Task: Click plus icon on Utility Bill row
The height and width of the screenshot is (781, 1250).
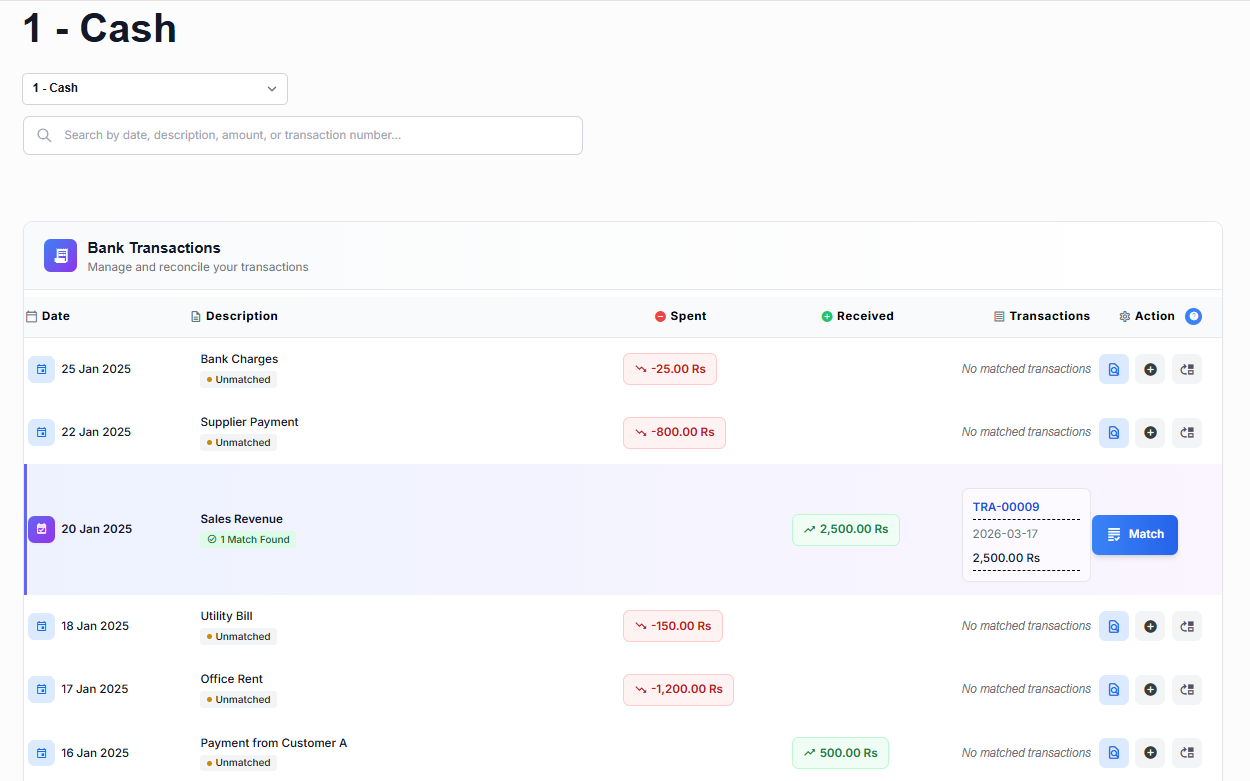Action: 1150,626
